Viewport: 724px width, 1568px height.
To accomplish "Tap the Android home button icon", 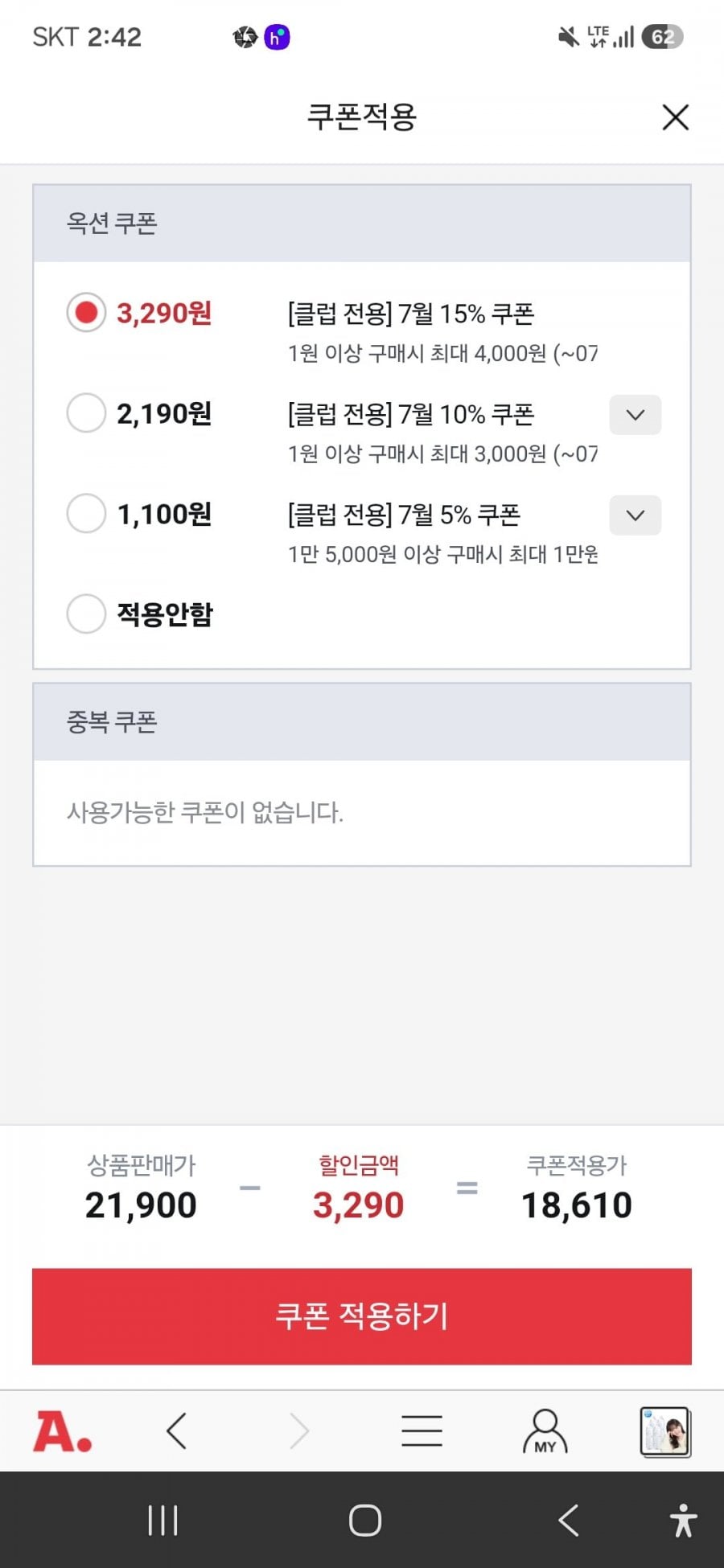I will 364,1521.
